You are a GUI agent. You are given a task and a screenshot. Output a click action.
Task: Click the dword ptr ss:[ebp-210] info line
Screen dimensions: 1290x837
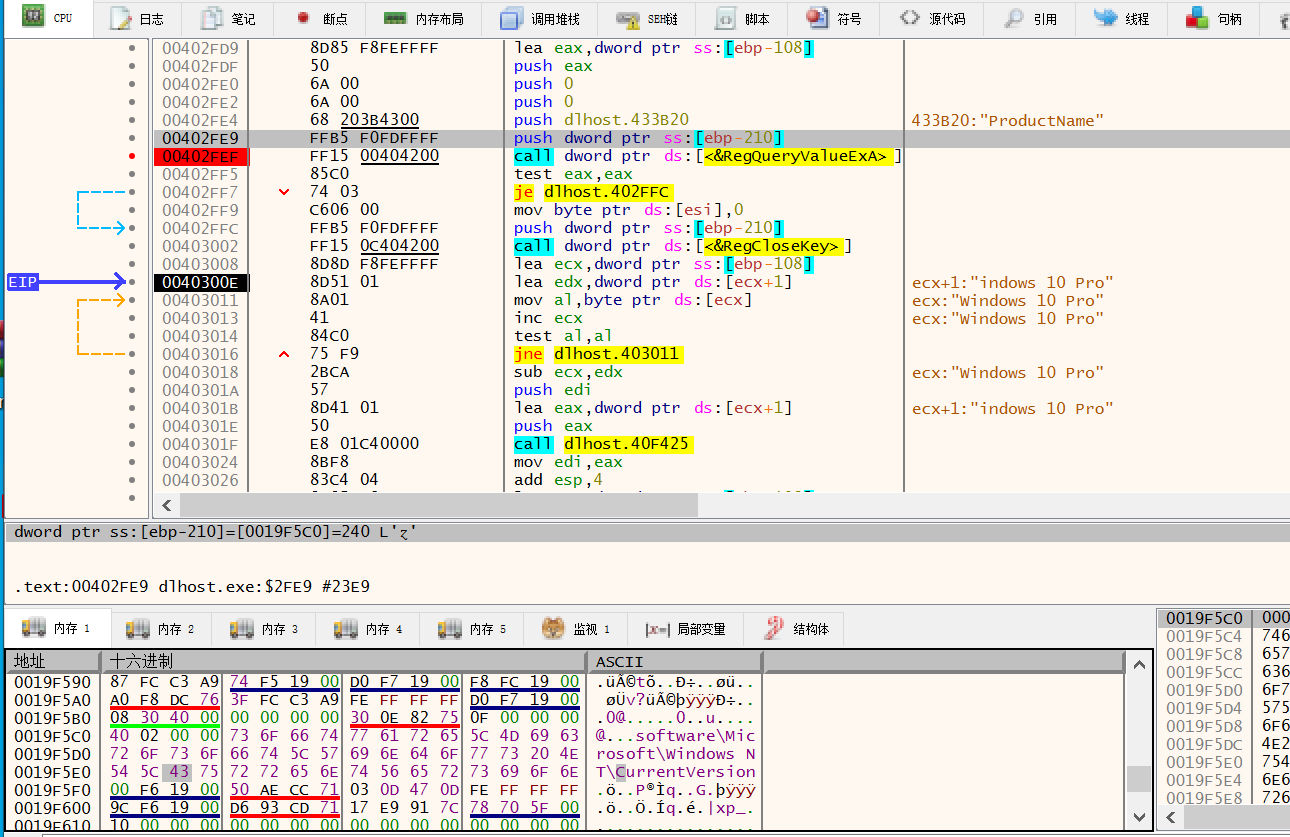click(x=216, y=532)
